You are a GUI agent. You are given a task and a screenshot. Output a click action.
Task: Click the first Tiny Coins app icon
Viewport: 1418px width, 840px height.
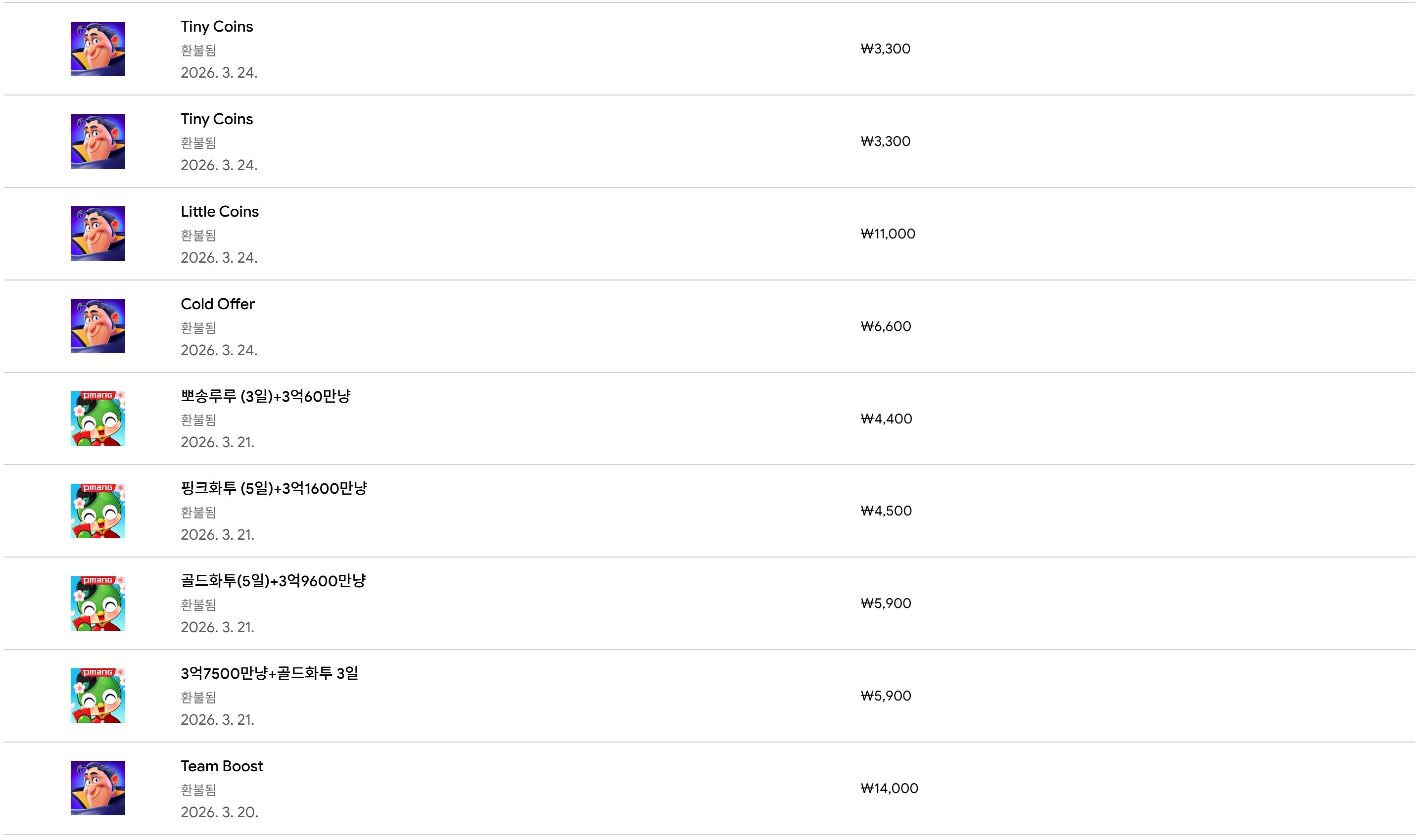tap(97, 48)
